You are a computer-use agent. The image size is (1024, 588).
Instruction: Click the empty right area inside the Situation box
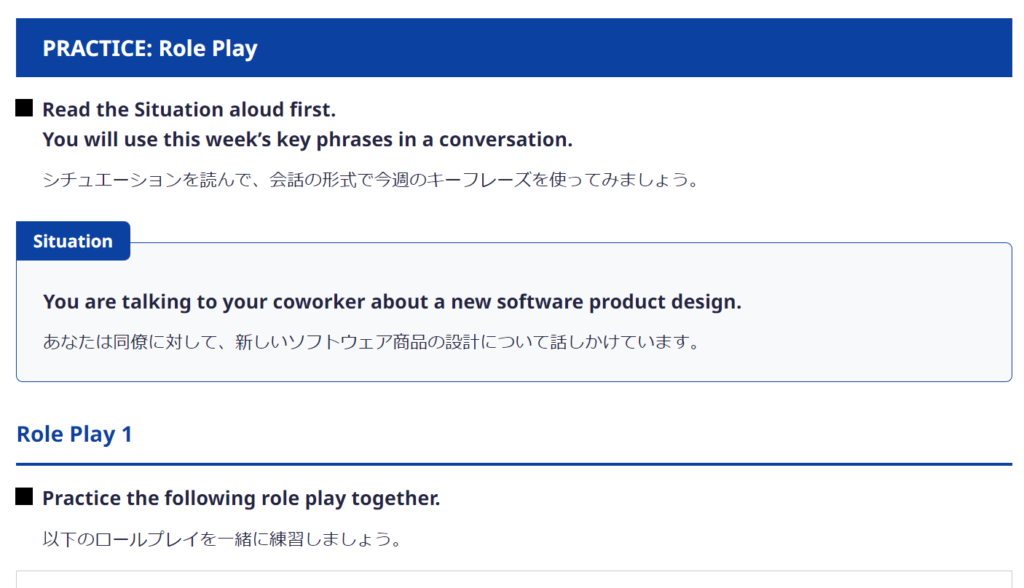click(880, 320)
